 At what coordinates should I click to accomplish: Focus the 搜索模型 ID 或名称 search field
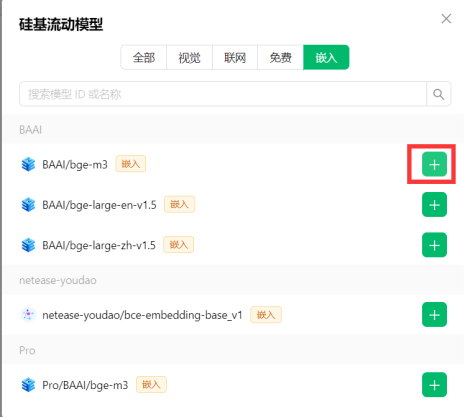click(223, 95)
